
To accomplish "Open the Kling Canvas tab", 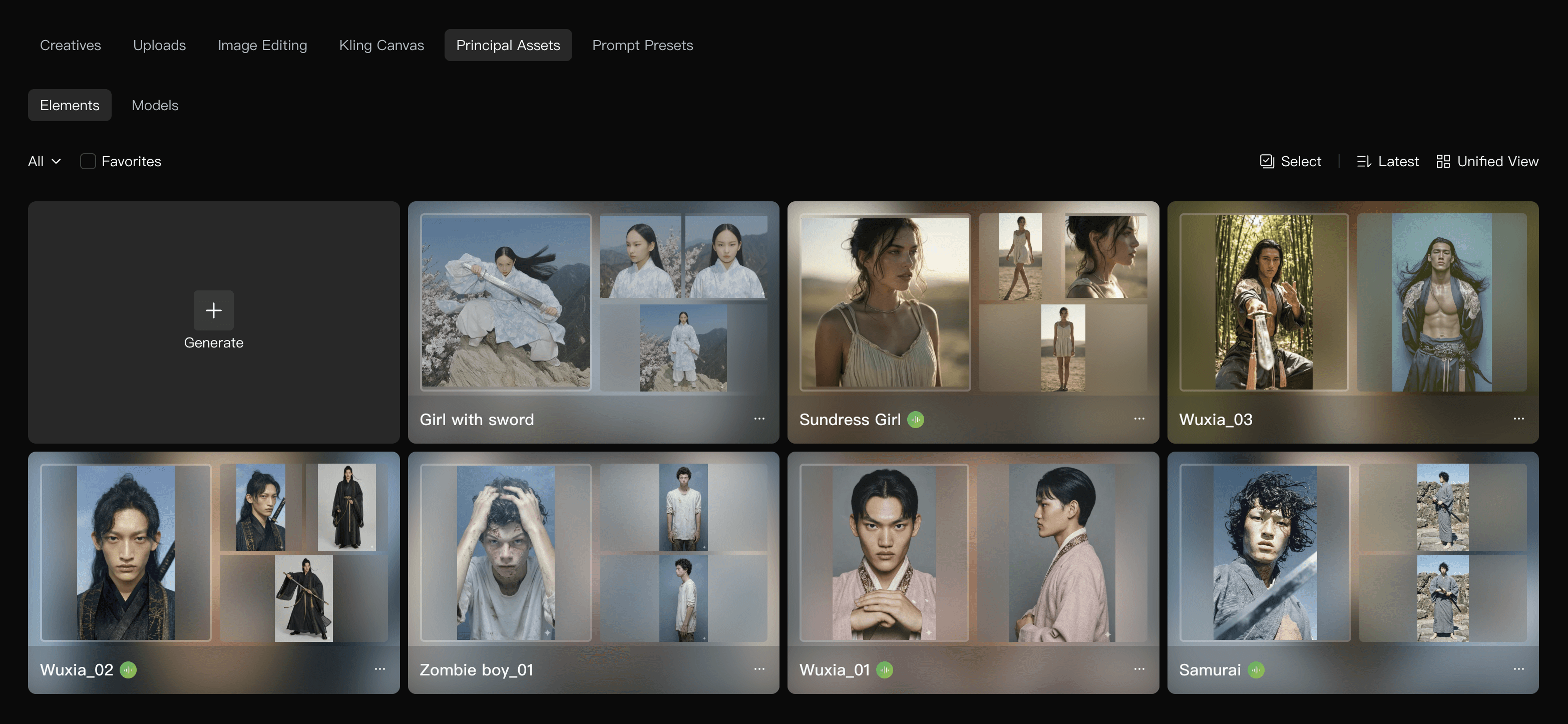I will (381, 45).
